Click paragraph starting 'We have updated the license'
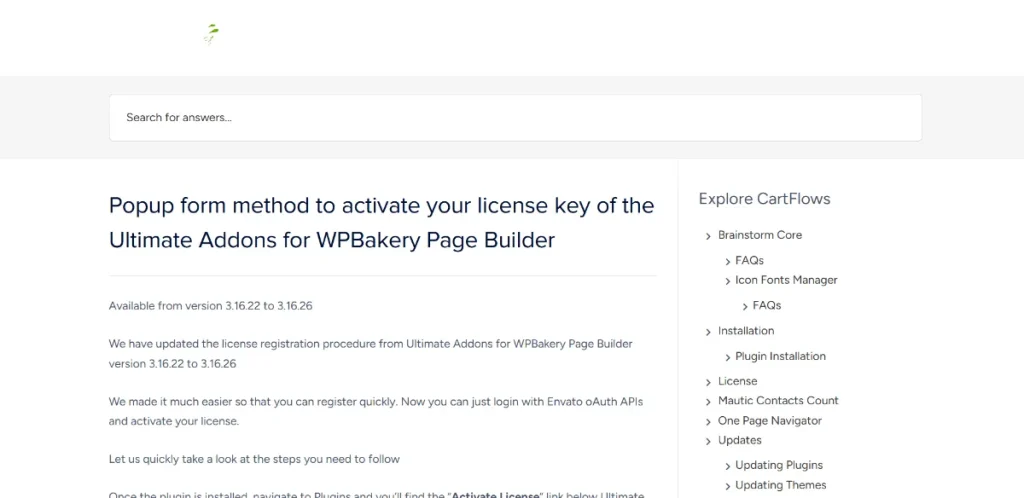The width and height of the screenshot is (1024, 498). (x=370, y=354)
